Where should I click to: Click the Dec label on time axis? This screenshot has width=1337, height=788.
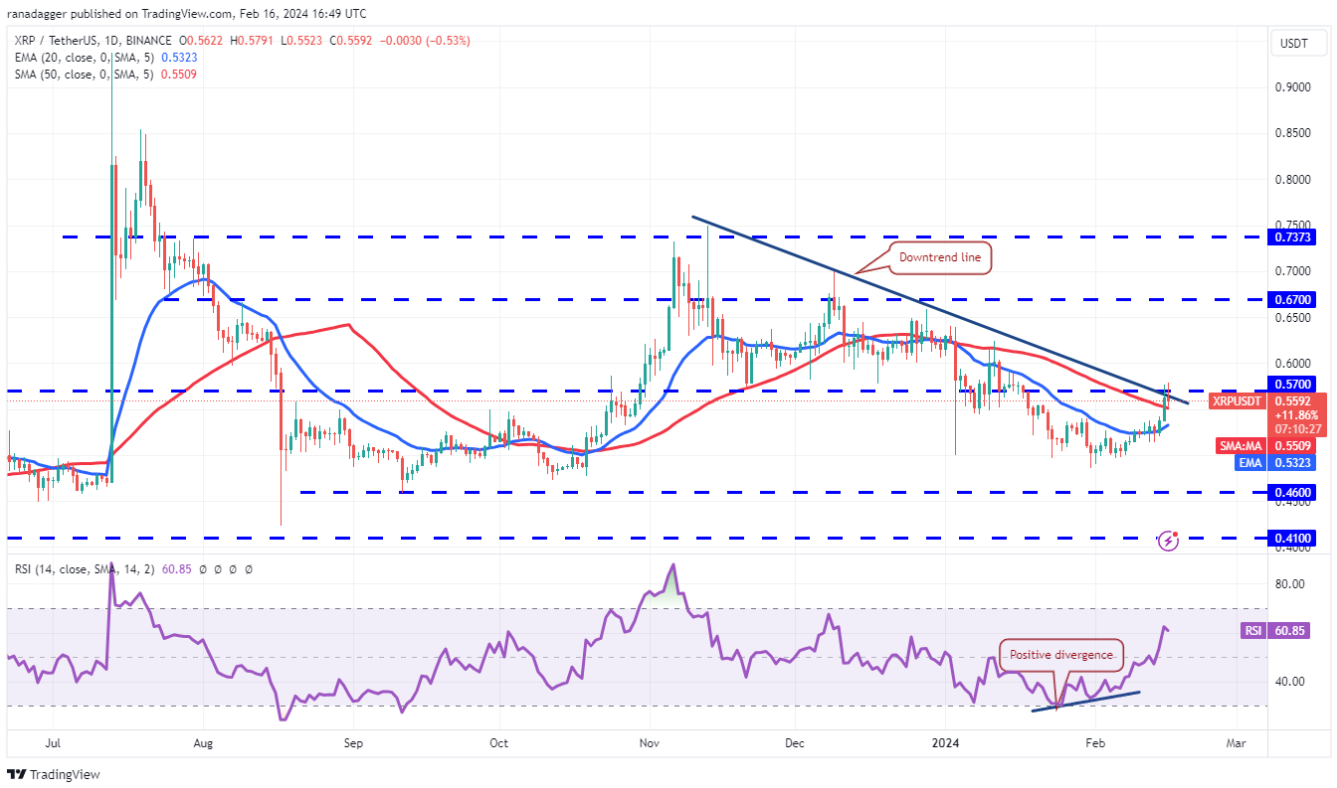tap(795, 743)
